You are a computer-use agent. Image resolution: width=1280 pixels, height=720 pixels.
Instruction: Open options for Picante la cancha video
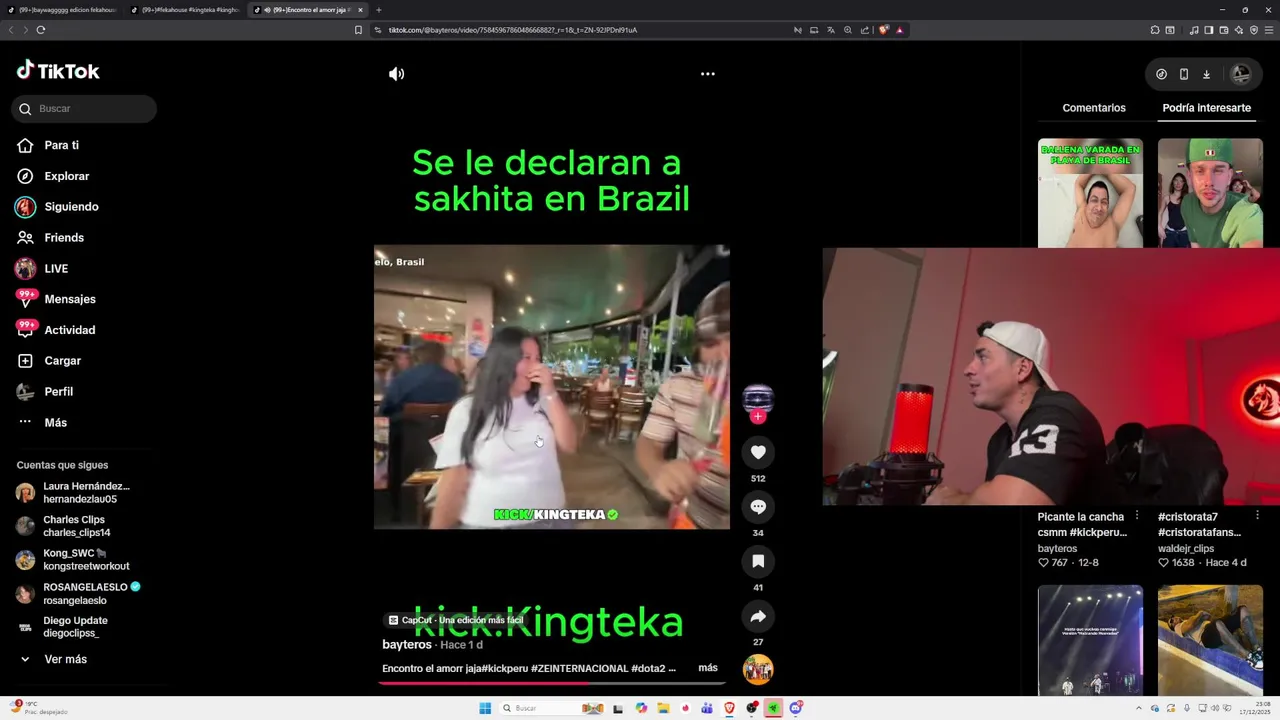(x=1137, y=516)
